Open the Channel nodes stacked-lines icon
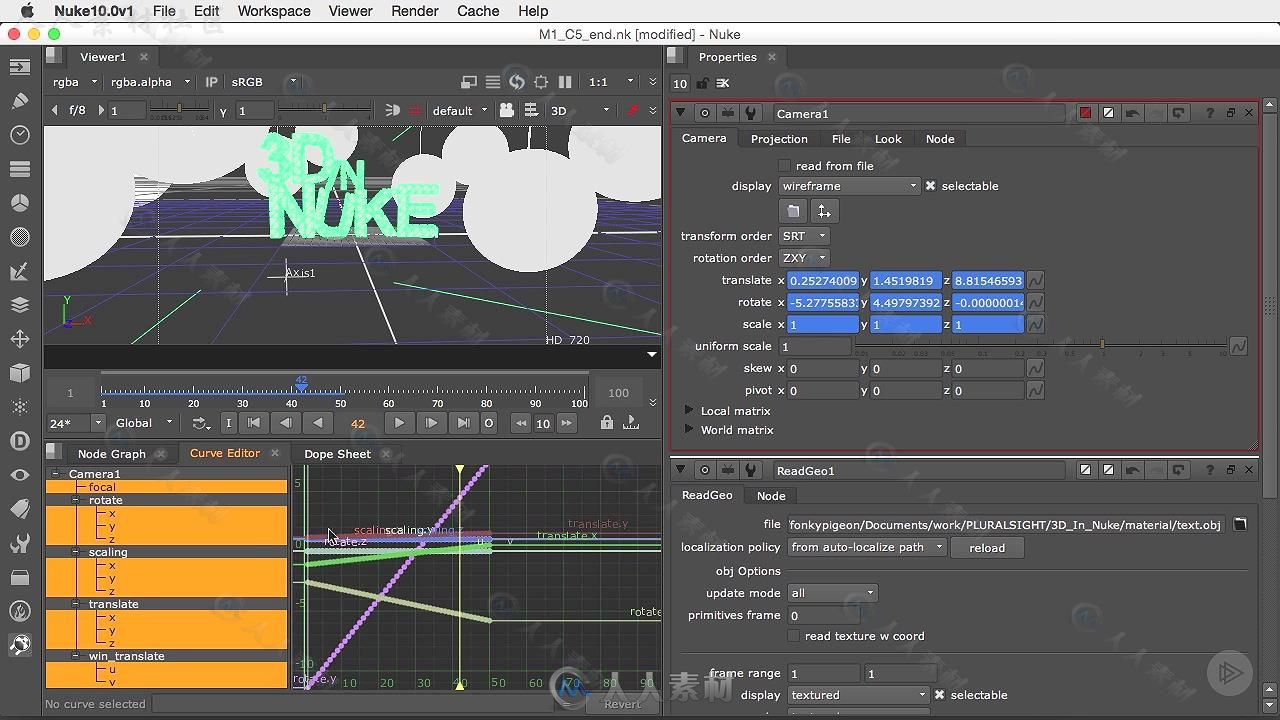Screen dimensions: 1280x720 tap(19, 169)
